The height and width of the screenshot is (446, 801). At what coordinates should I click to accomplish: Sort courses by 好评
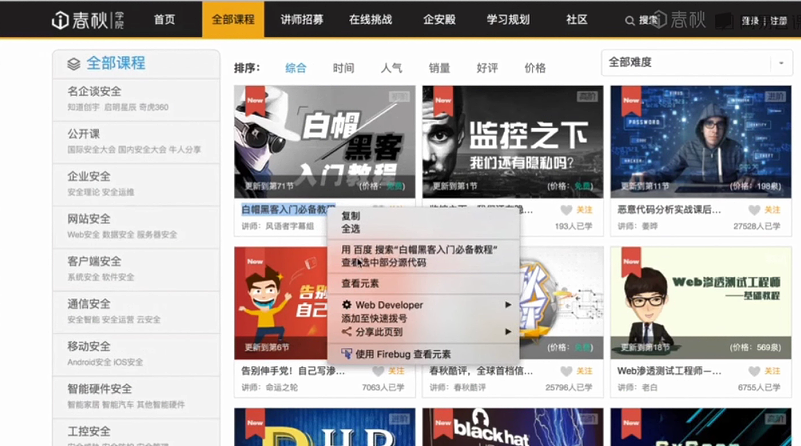(x=487, y=68)
